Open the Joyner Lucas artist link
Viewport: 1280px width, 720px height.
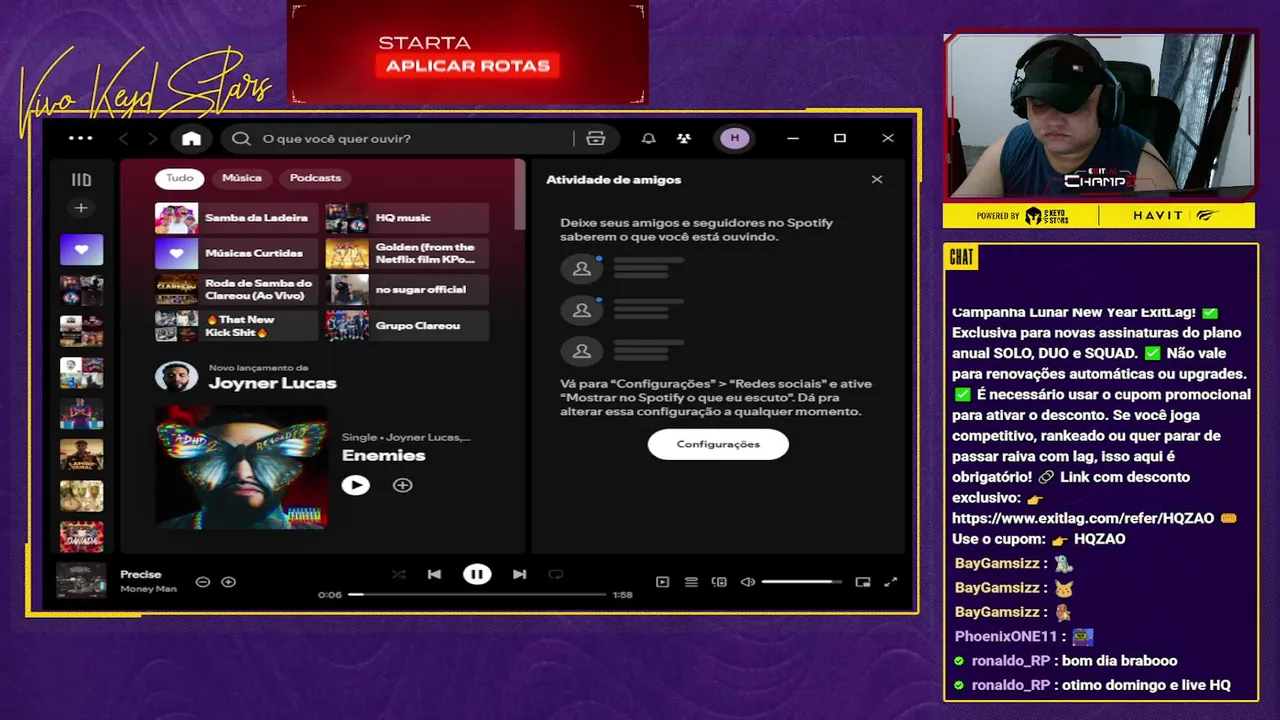coord(272,383)
